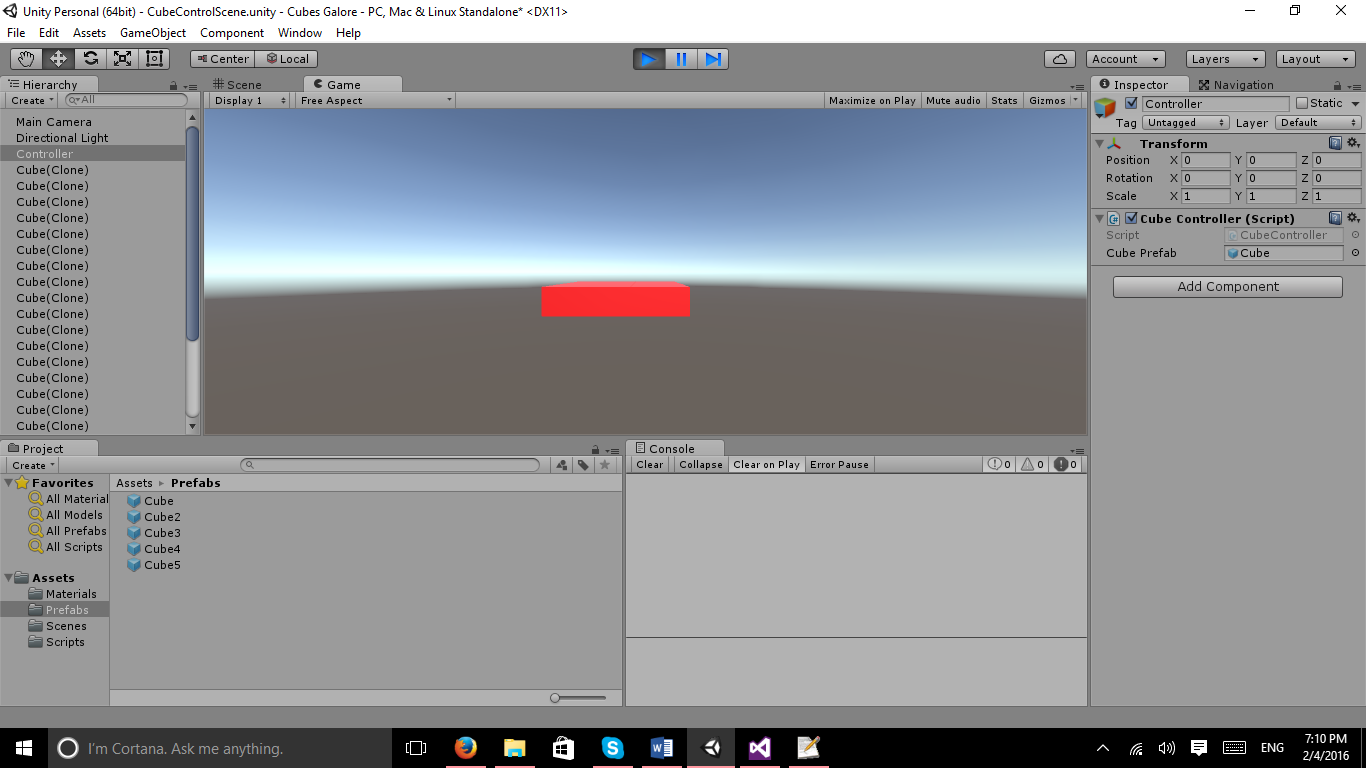Open object picker for Cube Prefab
The width and height of the screenshot is (1366, 768).
click(x=1355, y=253)
